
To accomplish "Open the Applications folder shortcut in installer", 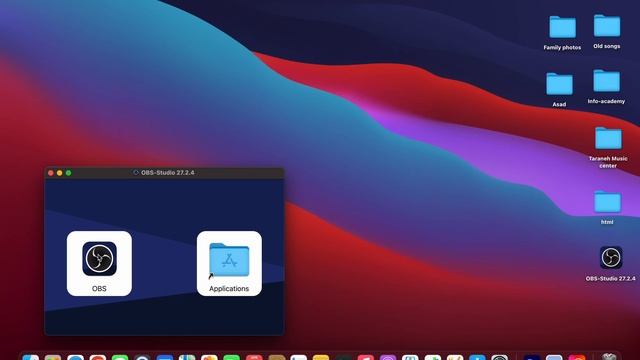I will [x=229, y=260].
